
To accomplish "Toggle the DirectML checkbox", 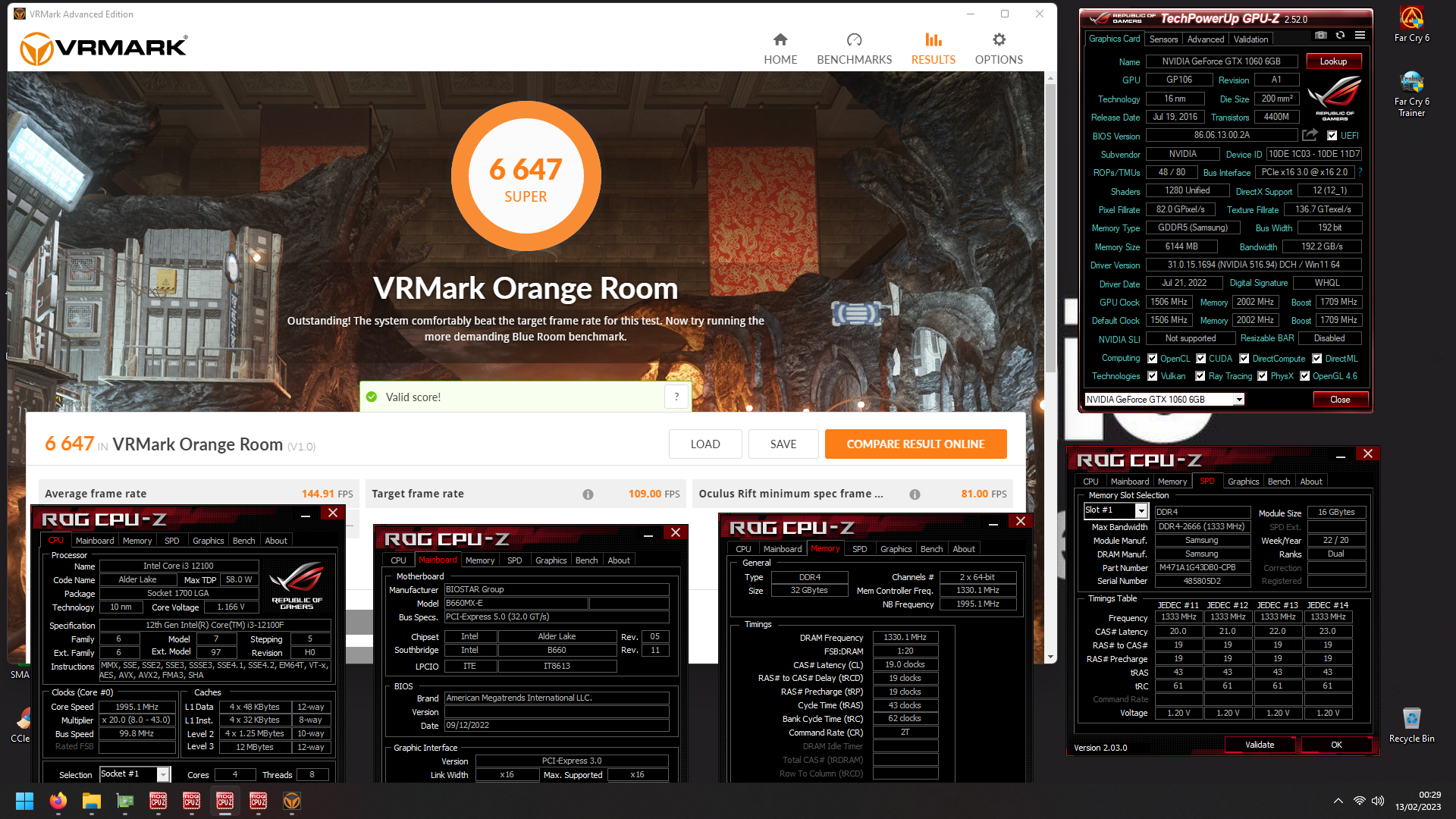I will point(1317,359).
